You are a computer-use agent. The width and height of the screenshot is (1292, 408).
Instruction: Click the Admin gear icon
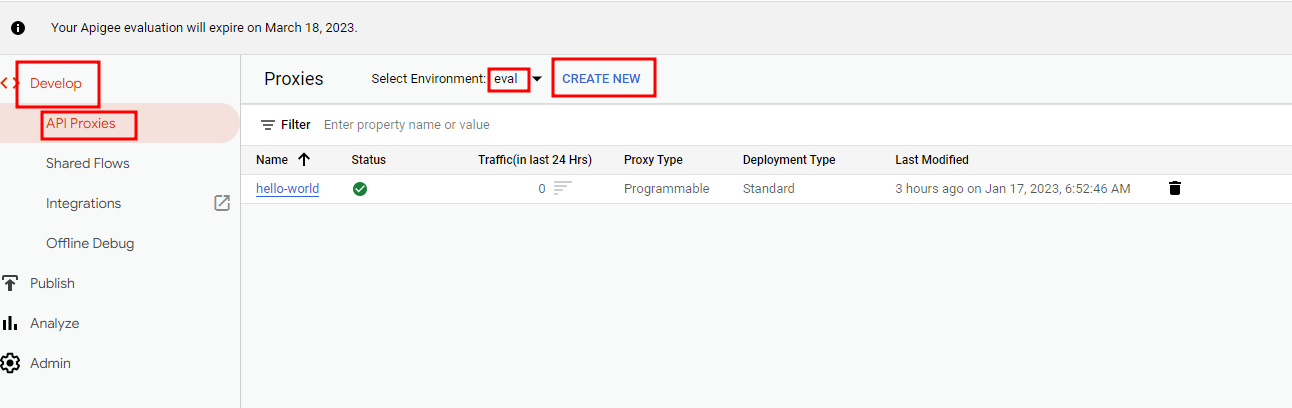click(x=10, y=363)
